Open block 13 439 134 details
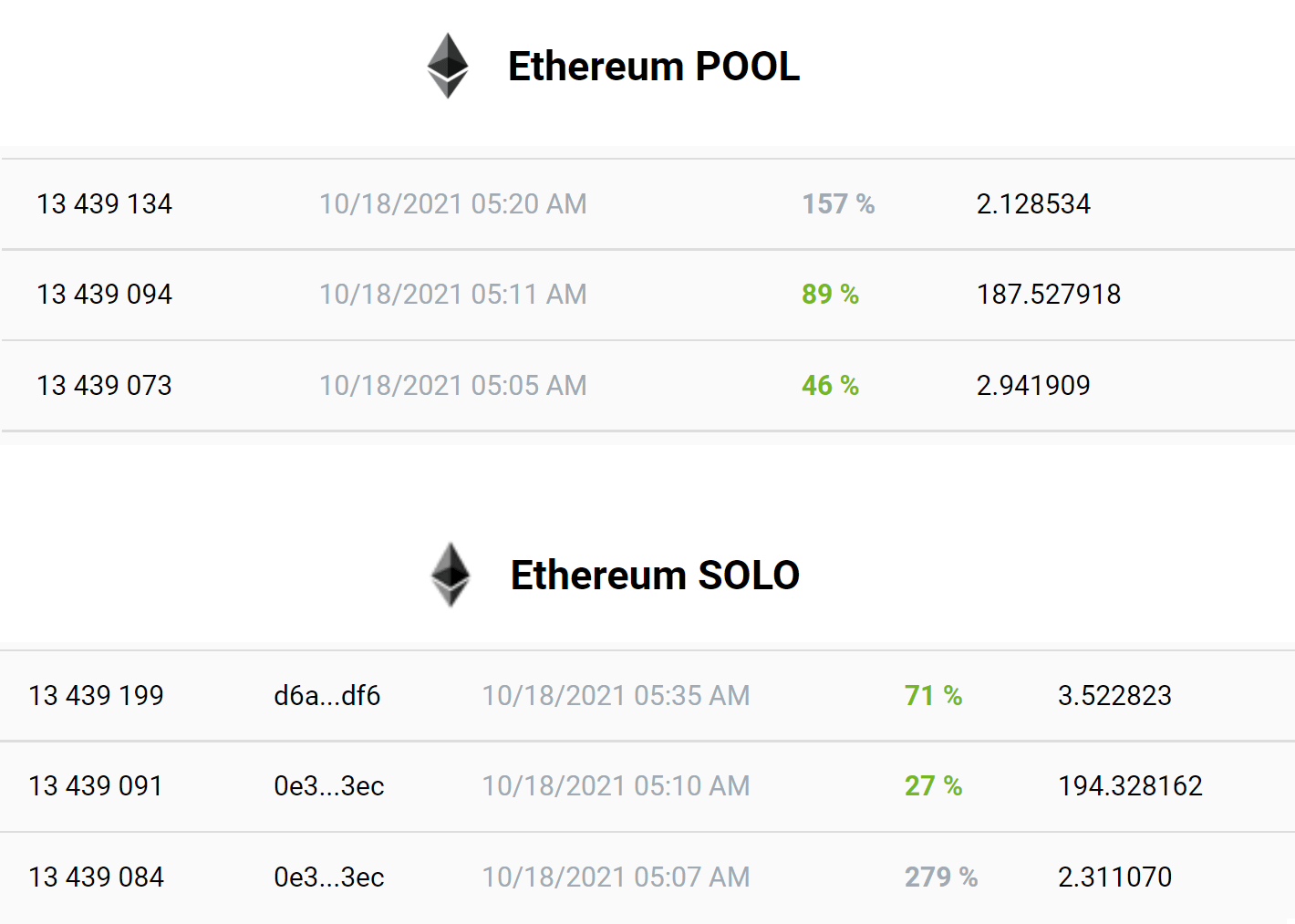 pyautogui.click(x=104, y=203)
